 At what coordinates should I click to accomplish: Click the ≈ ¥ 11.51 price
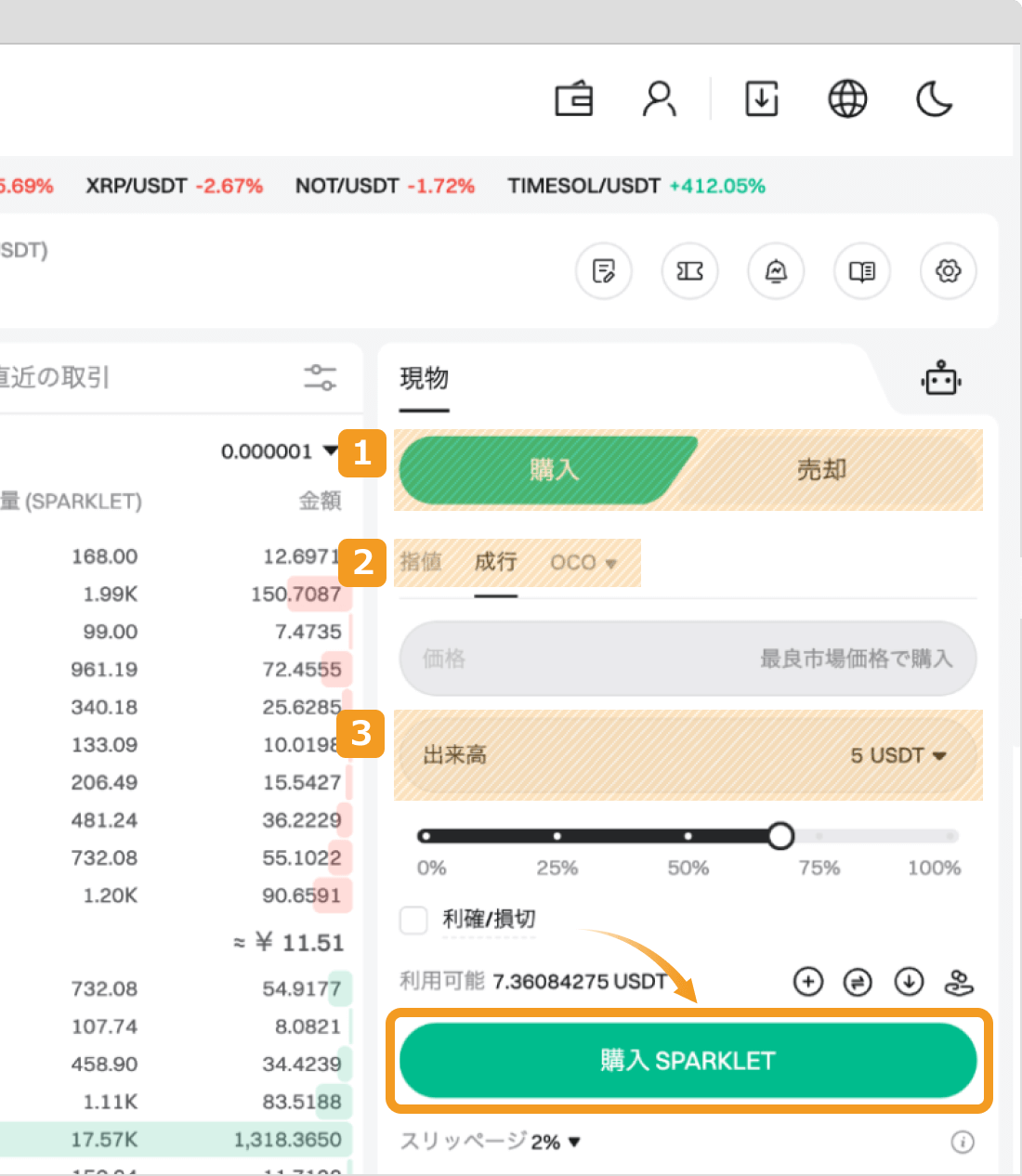(x=288, y=943)
